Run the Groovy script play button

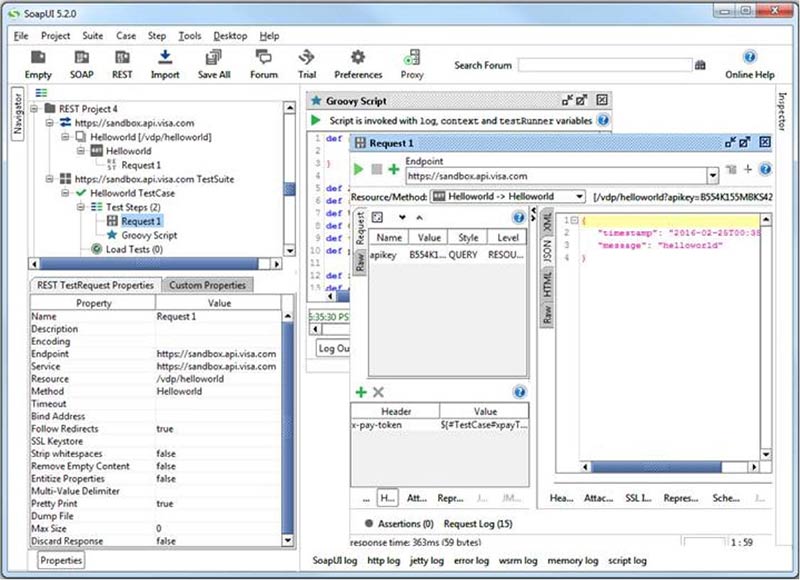pyautogui.click(x=316, y=120)
